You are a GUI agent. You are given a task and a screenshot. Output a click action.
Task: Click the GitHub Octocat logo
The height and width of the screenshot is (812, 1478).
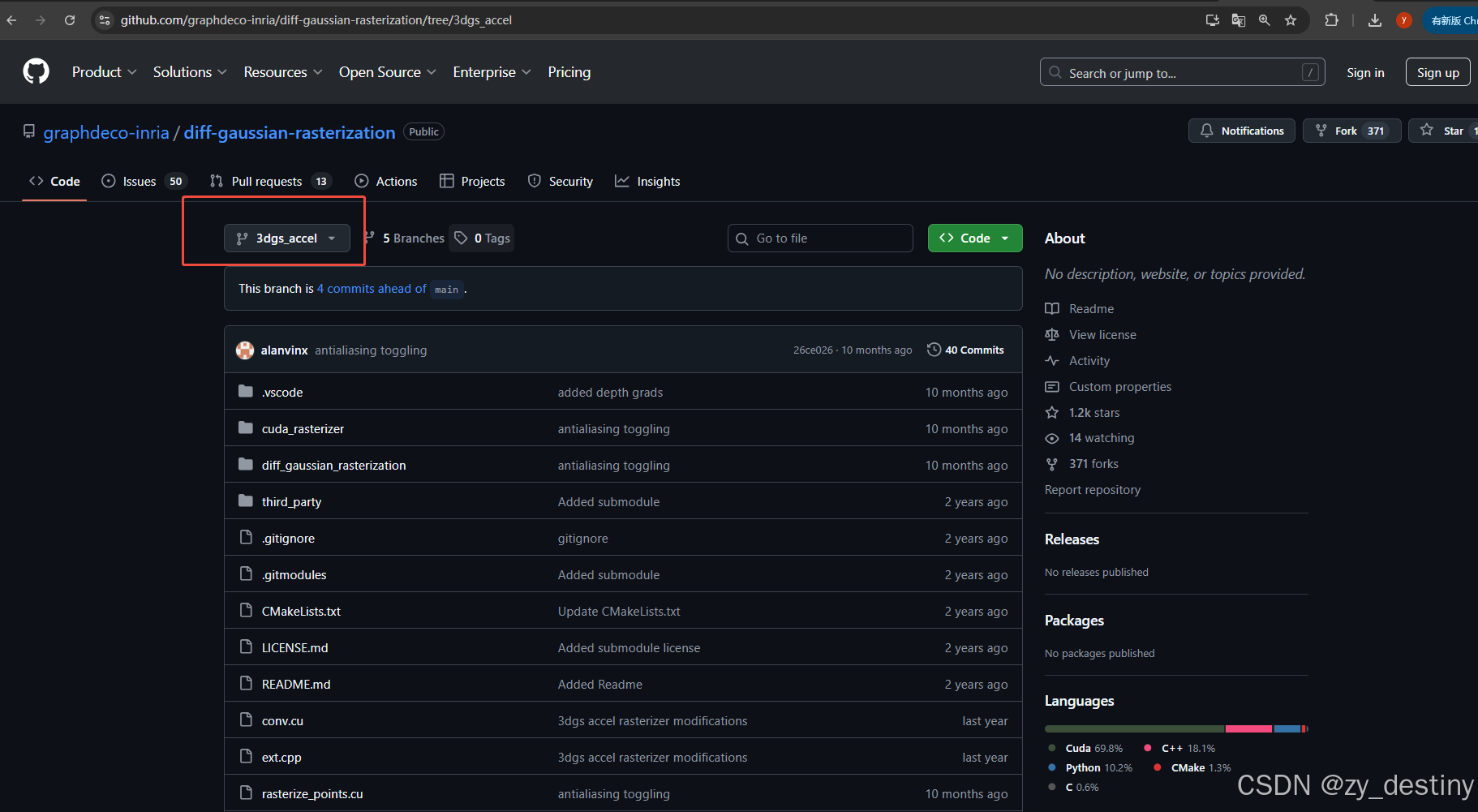[36, 71]
